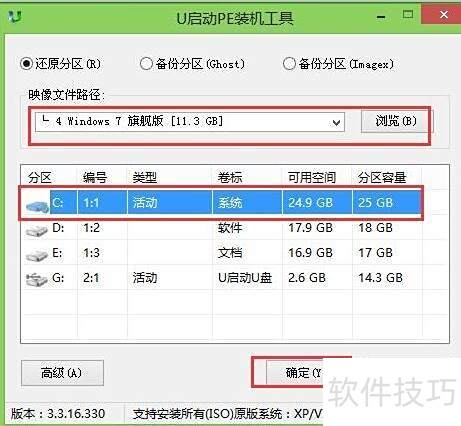Click the 卷标 column header
Screen dimensions: 461x426
pyautogui.click(x=230, y=177)
